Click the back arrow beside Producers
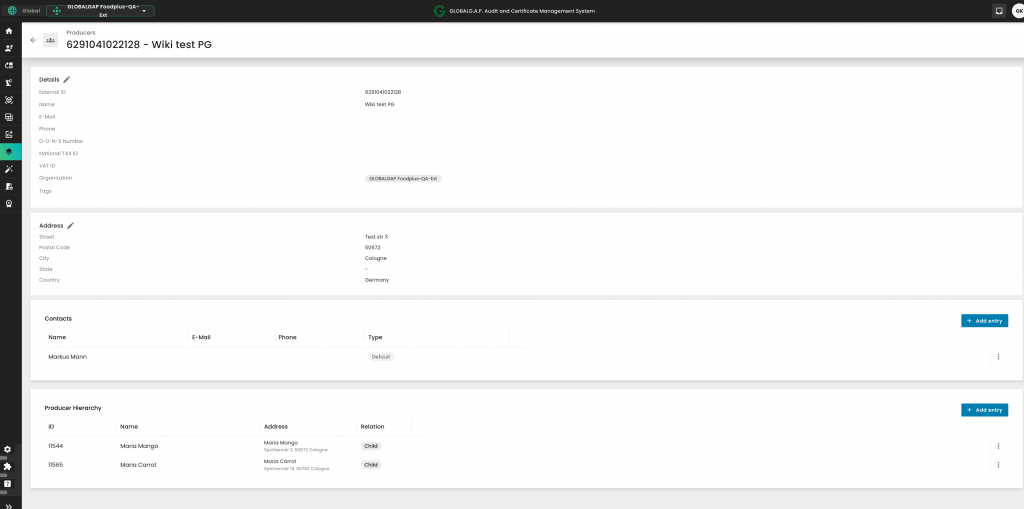The width and height of the screenshot is (1024, 509). [x=33, y=40]
